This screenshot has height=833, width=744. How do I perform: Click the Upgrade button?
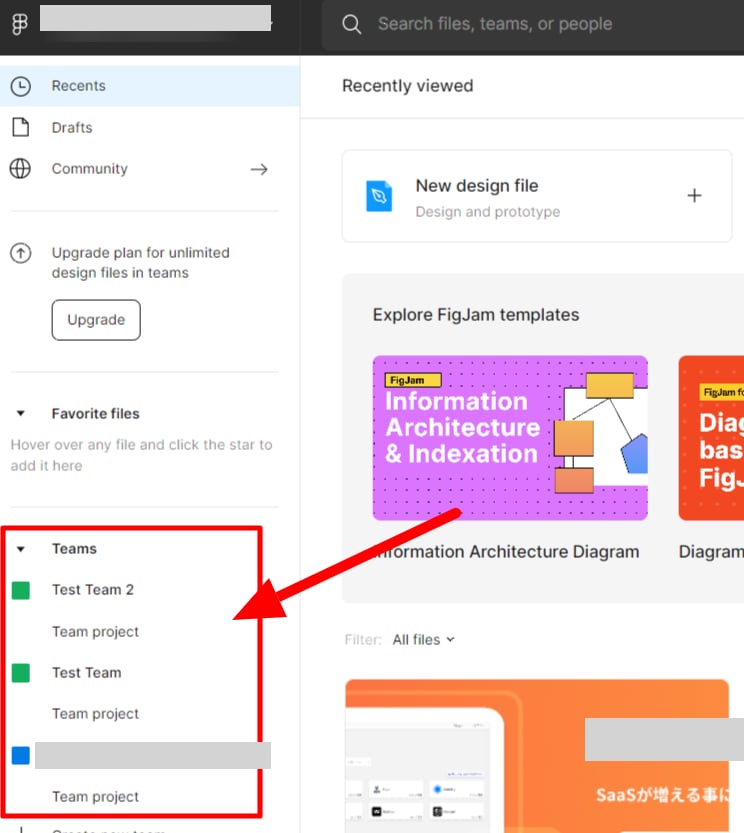[96, 320]
